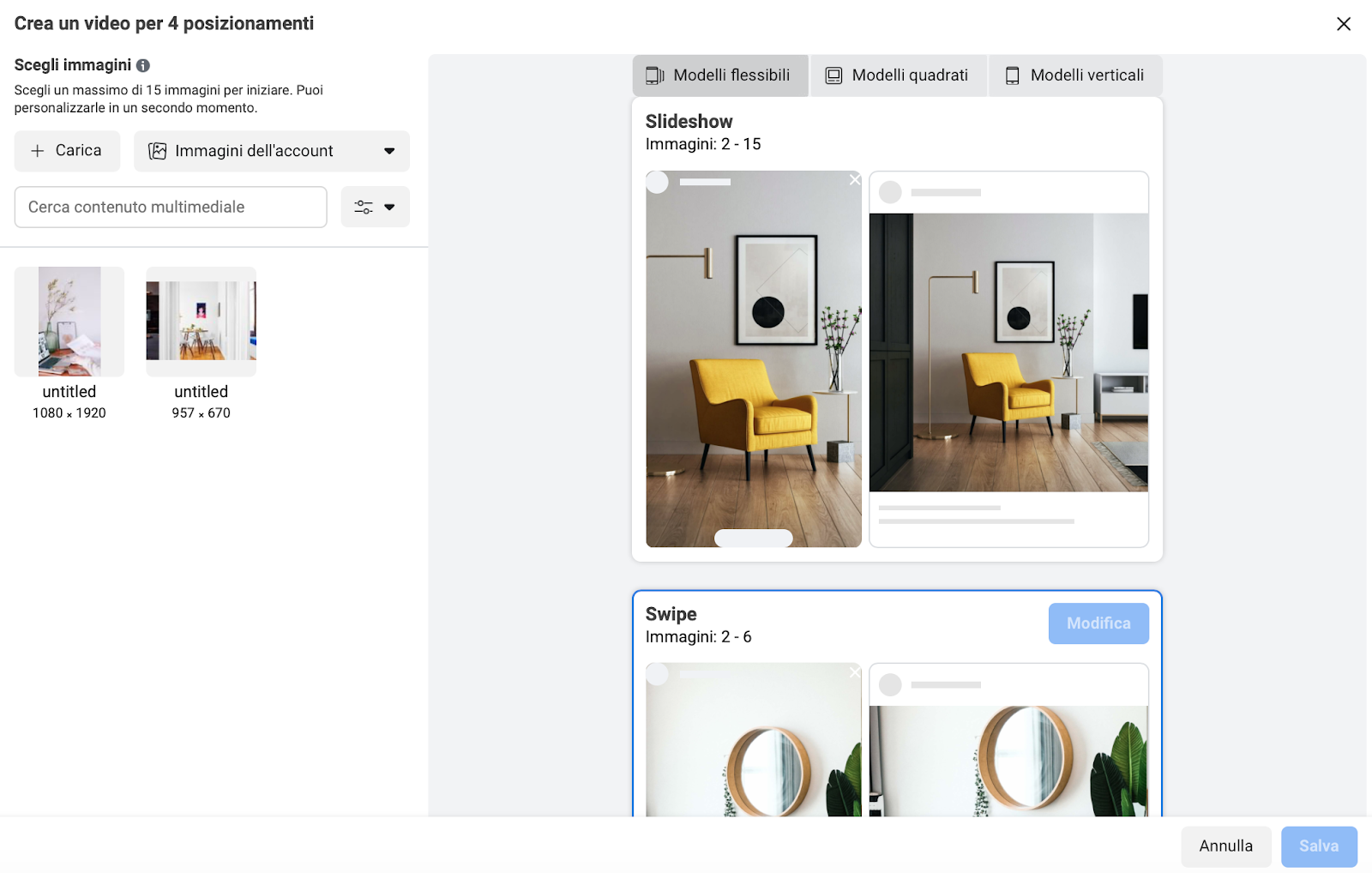Choose the Slideshow template yellow chair preview
1372x873 pixels.
754,358
